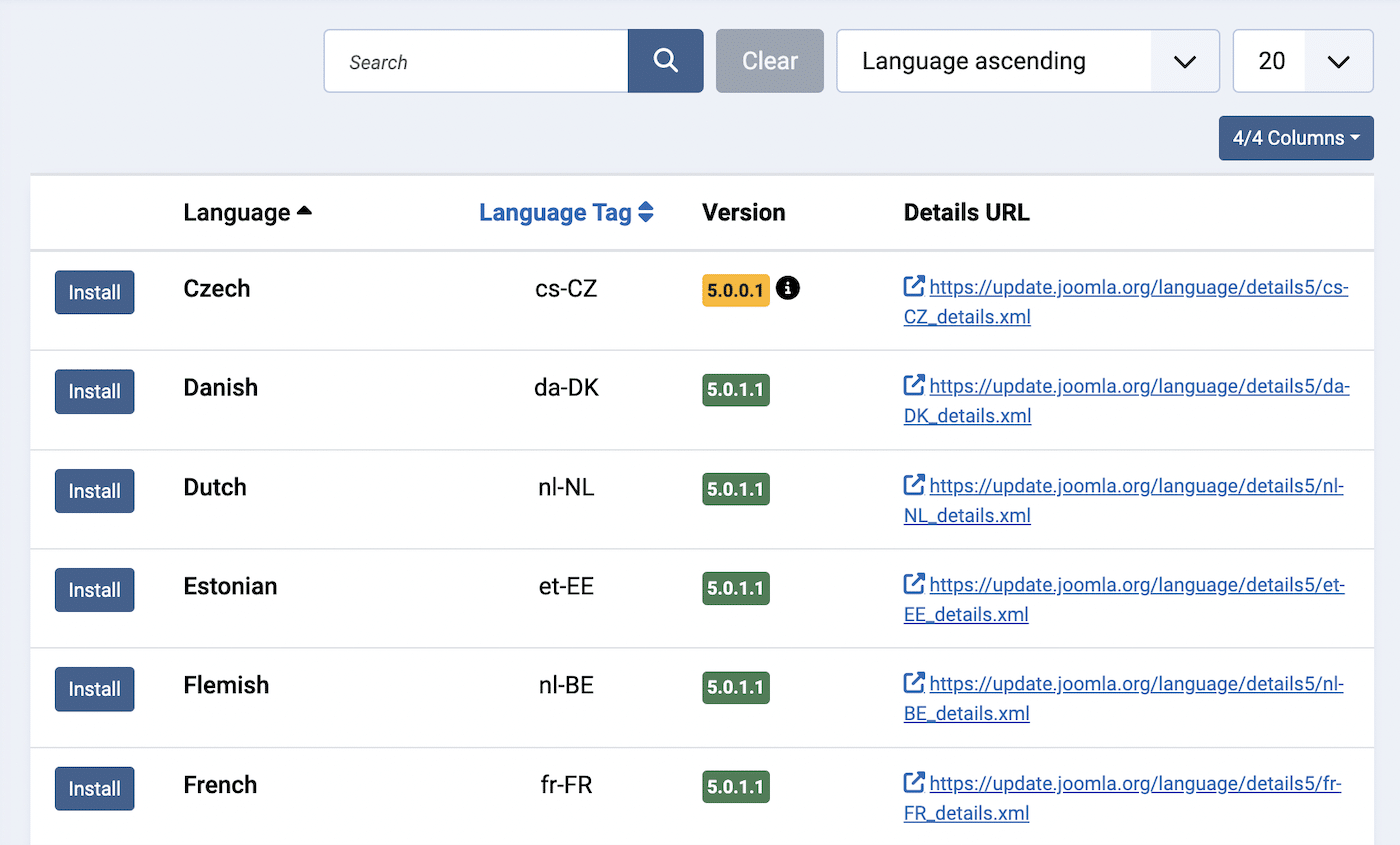Viewport: 1400px width, 845px height.
Task: Click the sort arrows on Language Tag header
Action: tap(647, 212)
